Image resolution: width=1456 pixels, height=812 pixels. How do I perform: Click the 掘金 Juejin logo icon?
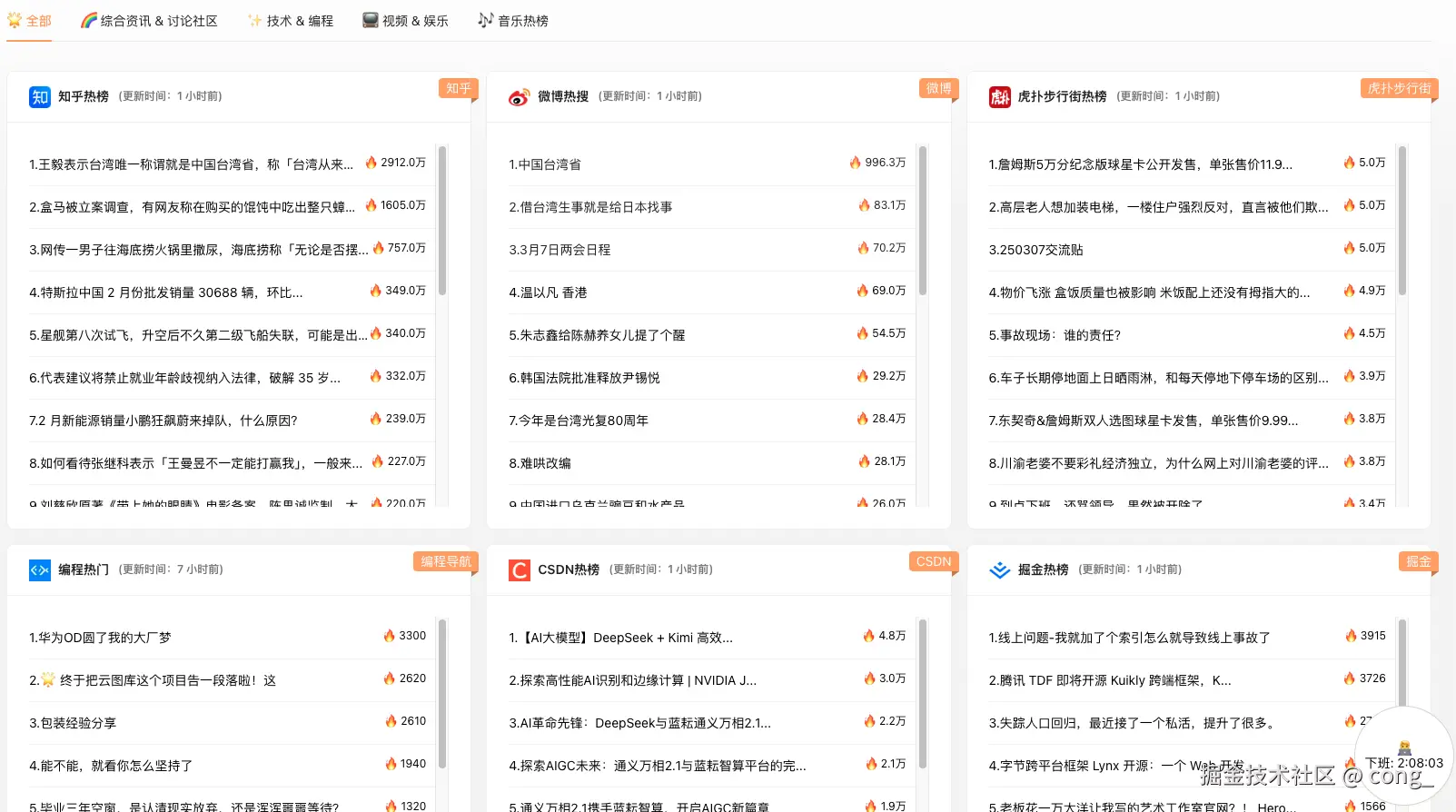pyautogui.click(x=999, y=570)
